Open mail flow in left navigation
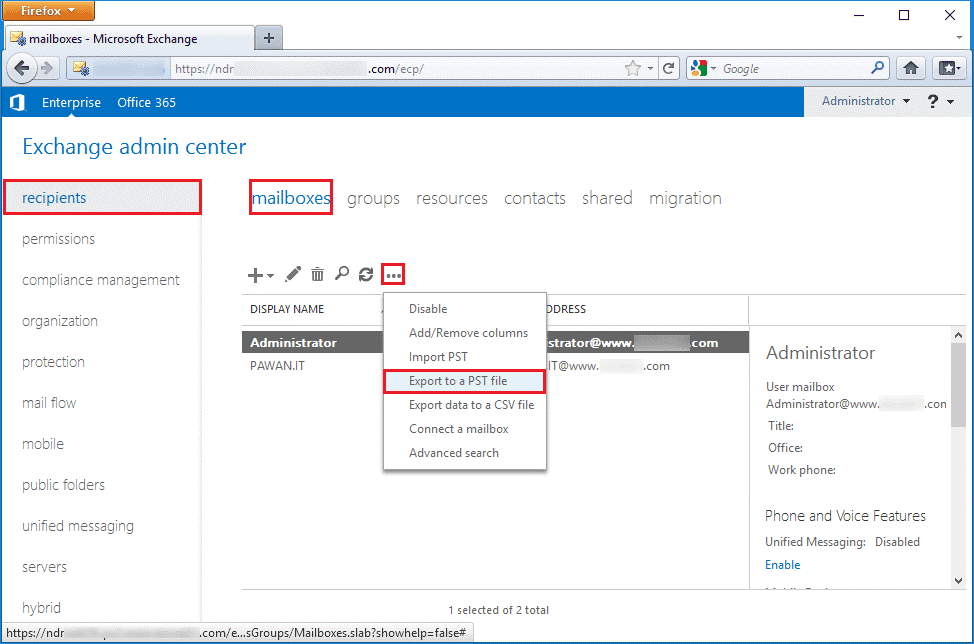 [49, 403]
